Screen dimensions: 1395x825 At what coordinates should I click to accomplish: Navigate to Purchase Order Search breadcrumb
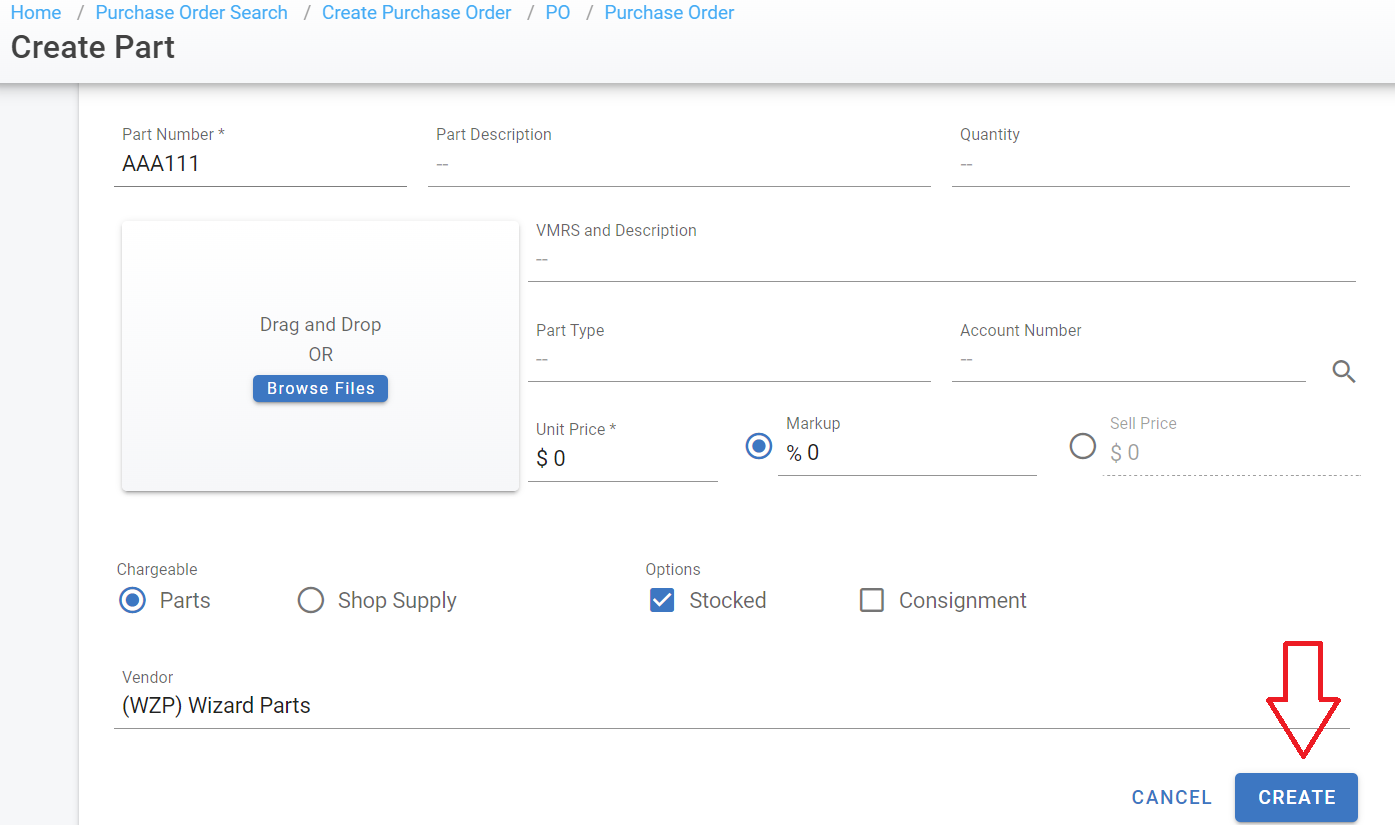pos(191,13)
